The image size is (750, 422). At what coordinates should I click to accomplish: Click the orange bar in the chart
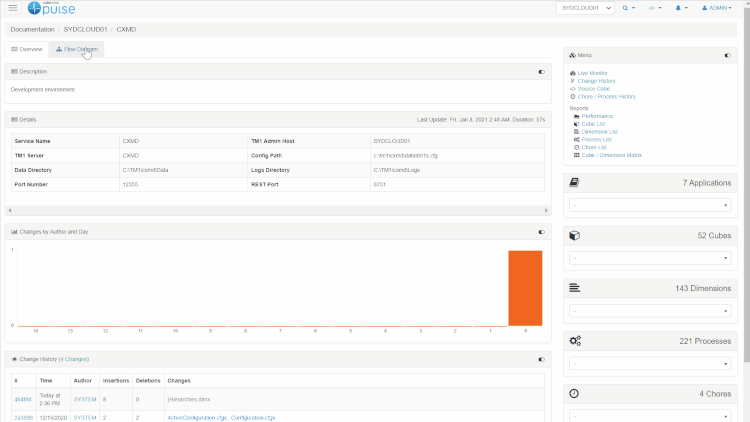525,287
